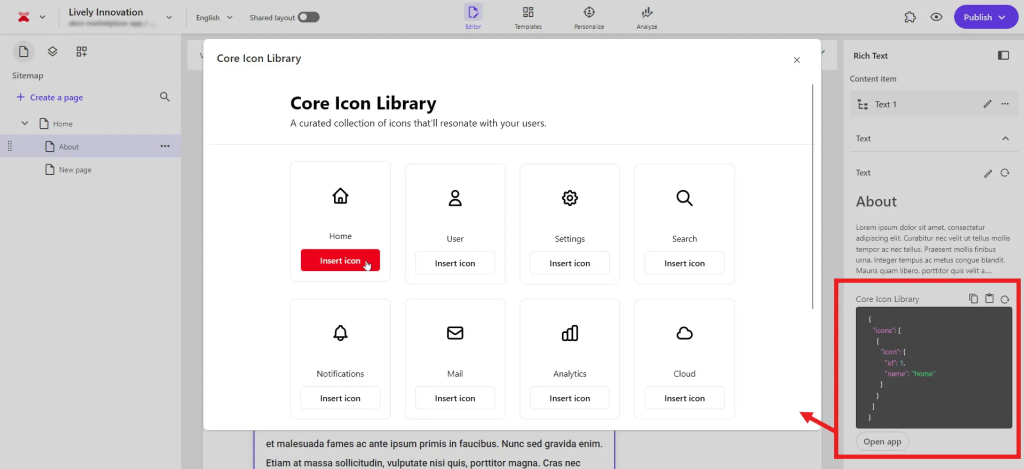Image resolution: width=1024 pixels, height=469 pixels.
Task: Toggle the Shared layout switch
Action: [x=309, y=17]
